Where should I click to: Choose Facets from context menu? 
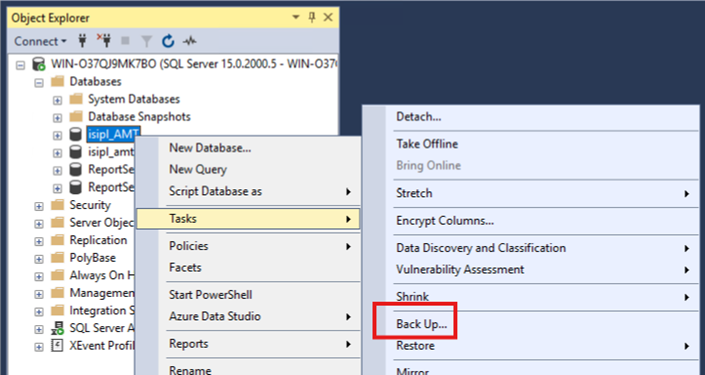click(248, 268)
